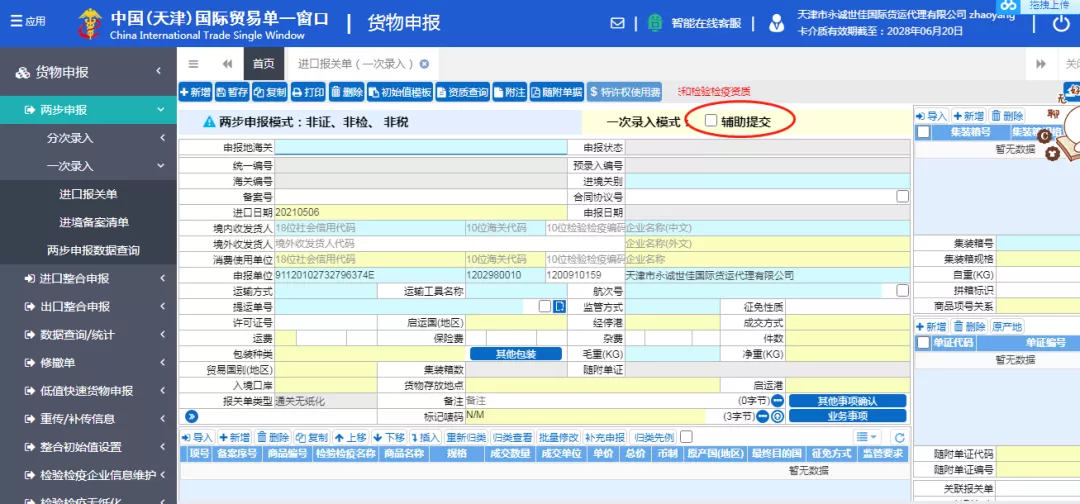Click the expand icon in 备注 row
This screenshot has width=1080, height=504.
click(778, 401)
